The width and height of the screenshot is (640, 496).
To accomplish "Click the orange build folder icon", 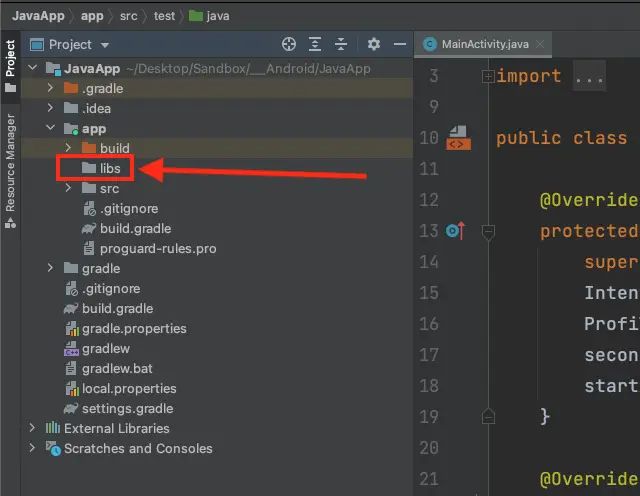I will [89, 148].
